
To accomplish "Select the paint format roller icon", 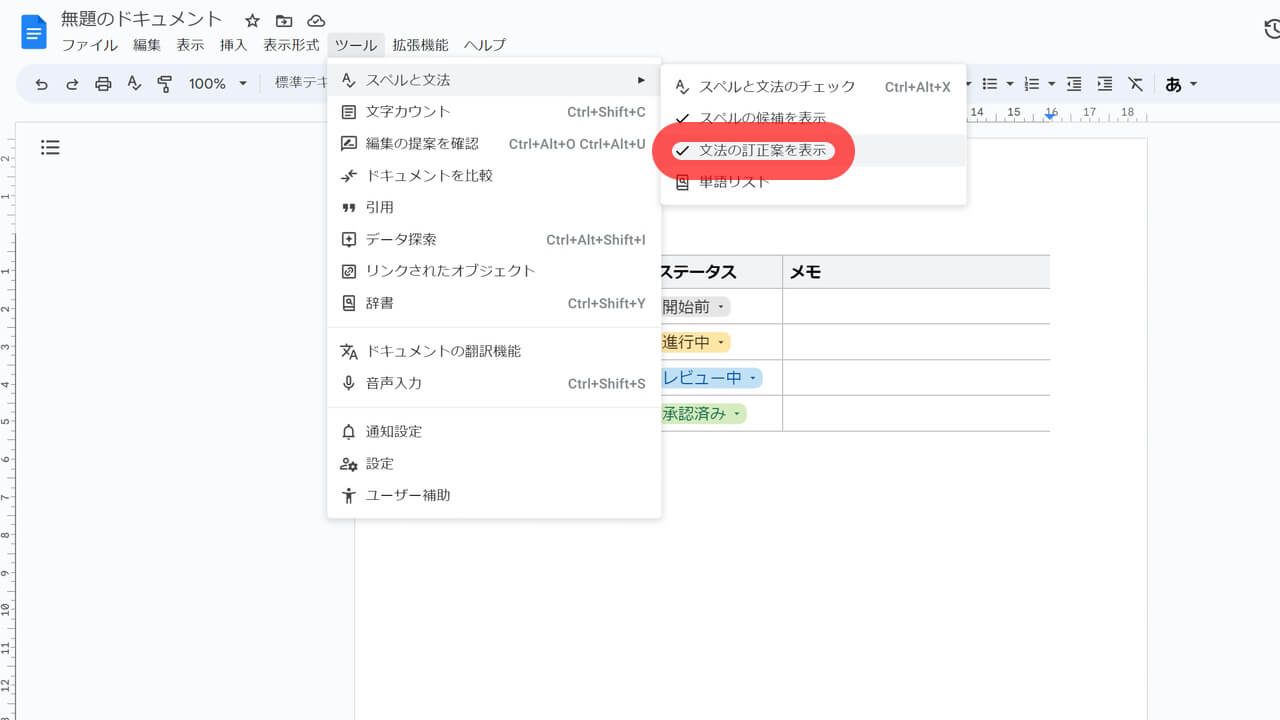I will tap(164, 84).
